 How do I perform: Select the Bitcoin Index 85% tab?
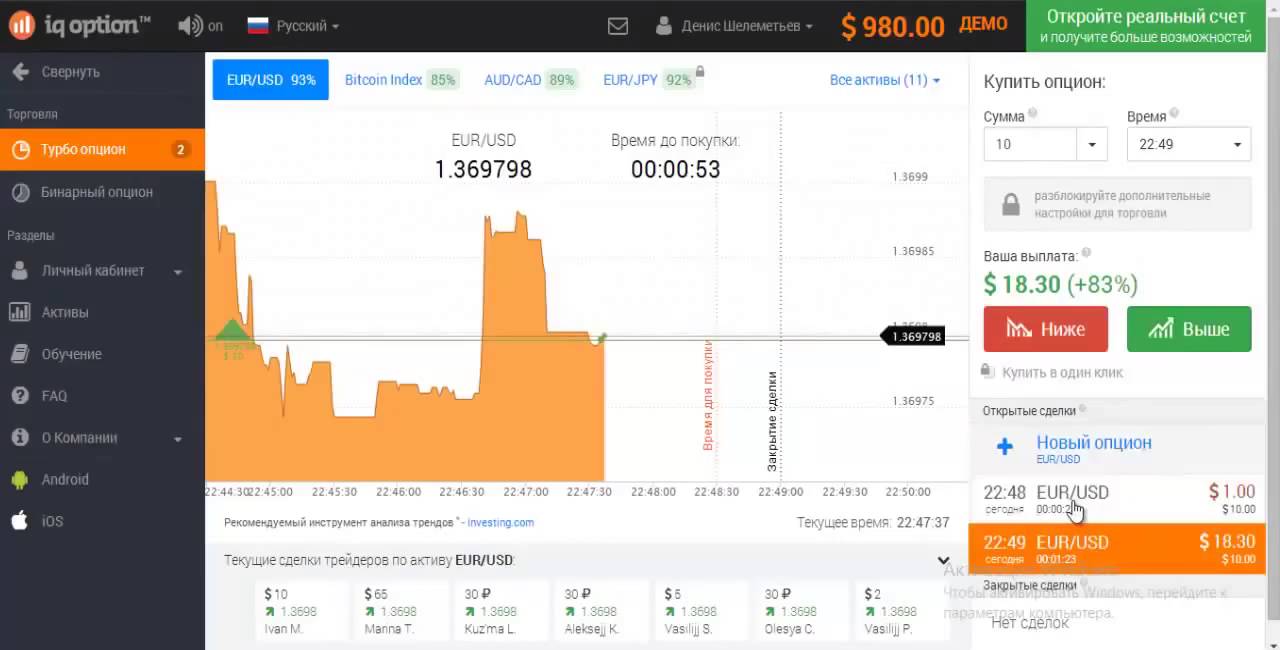click(x=400, y=80)
